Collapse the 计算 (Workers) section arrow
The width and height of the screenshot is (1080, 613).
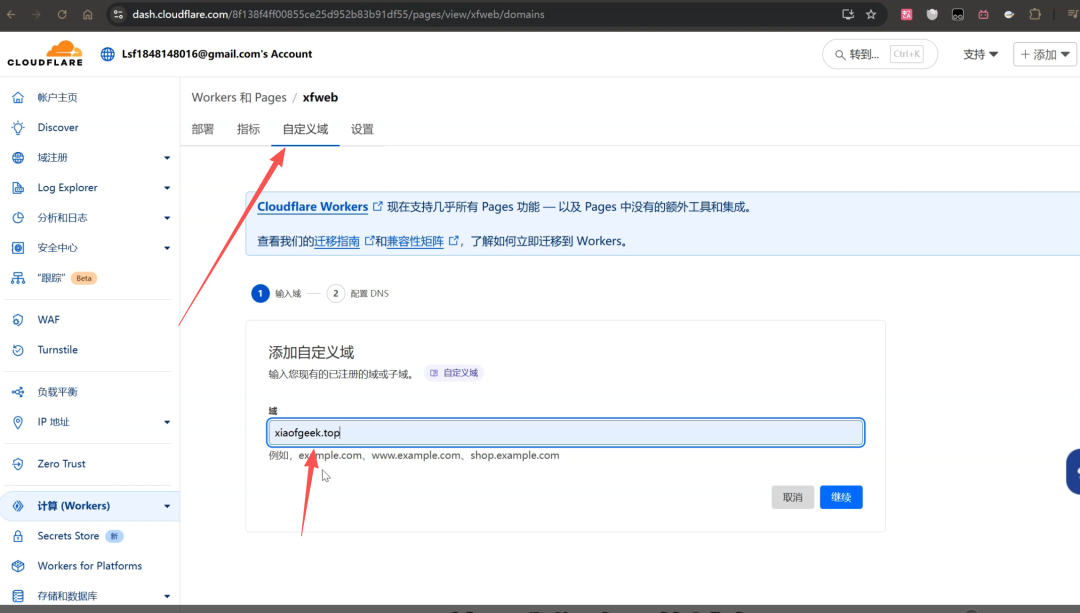pos(167,506)
